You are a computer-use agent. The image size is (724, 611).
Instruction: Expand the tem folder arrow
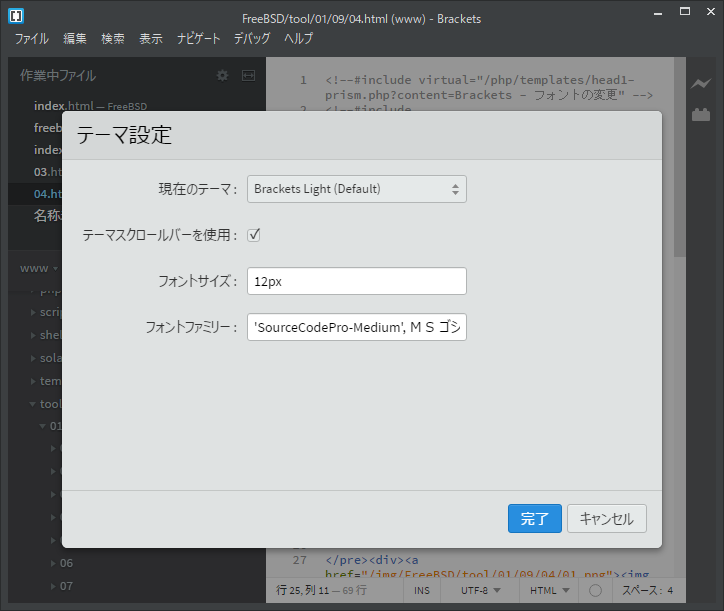click(33, 381)
